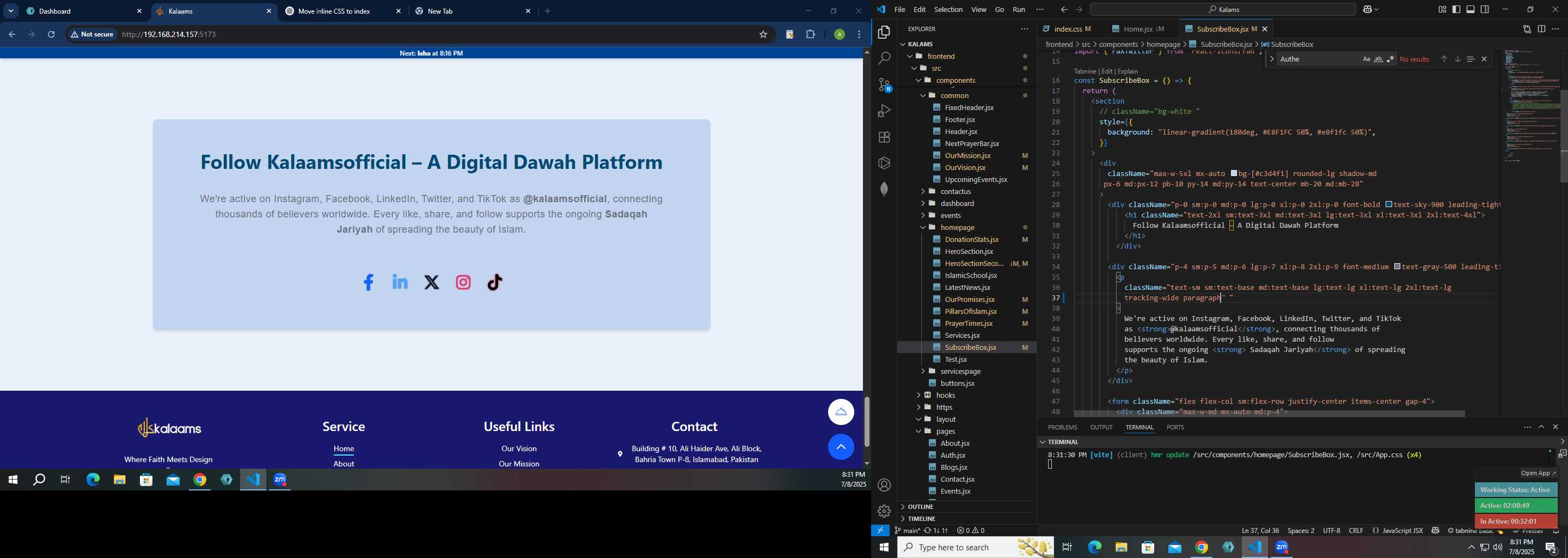Open the Accounts icon in activity bar
The height and width of the screenshot is (558, 1568).
click(884, 485)
